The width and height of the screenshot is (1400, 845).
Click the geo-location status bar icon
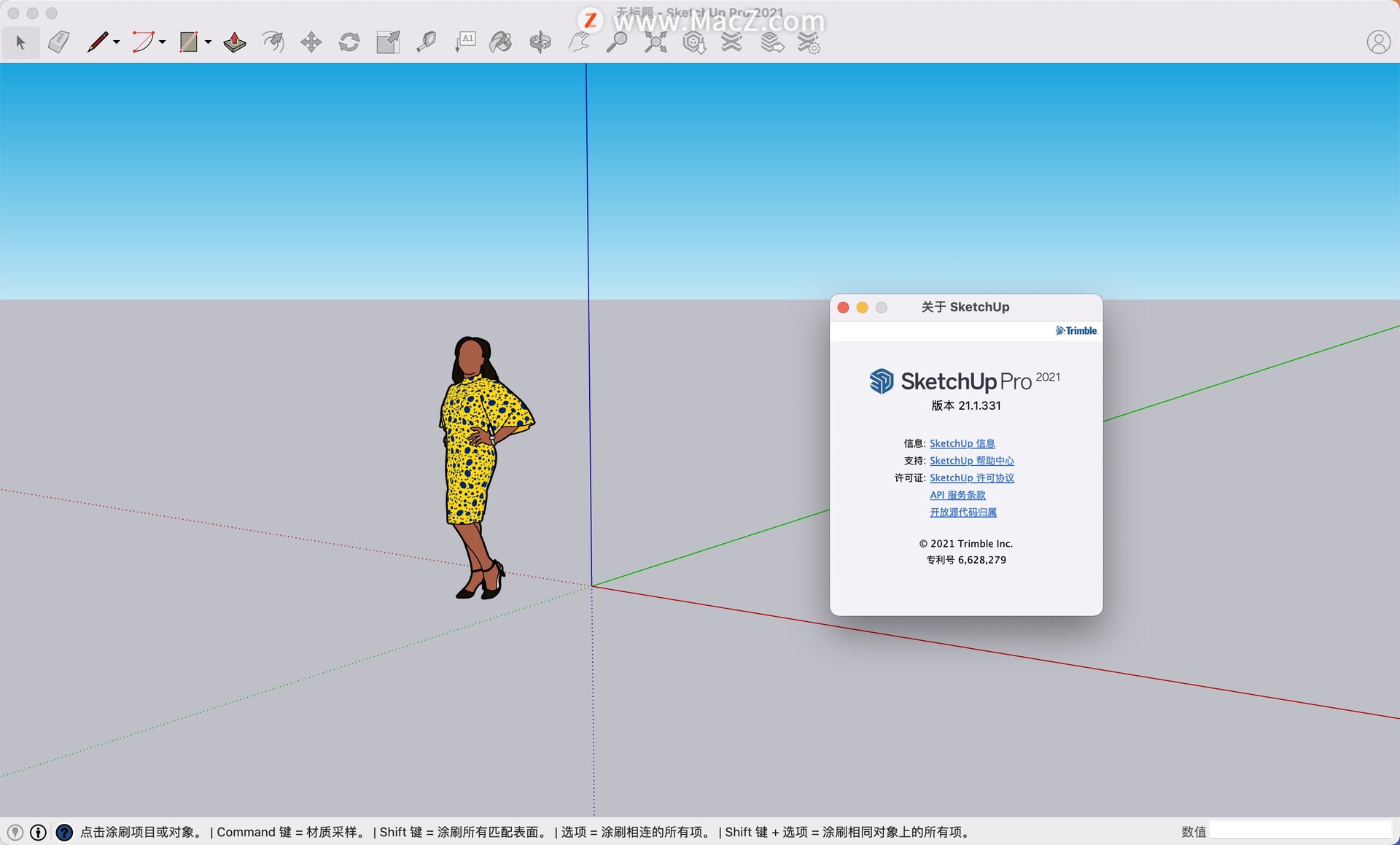point(15,832)
